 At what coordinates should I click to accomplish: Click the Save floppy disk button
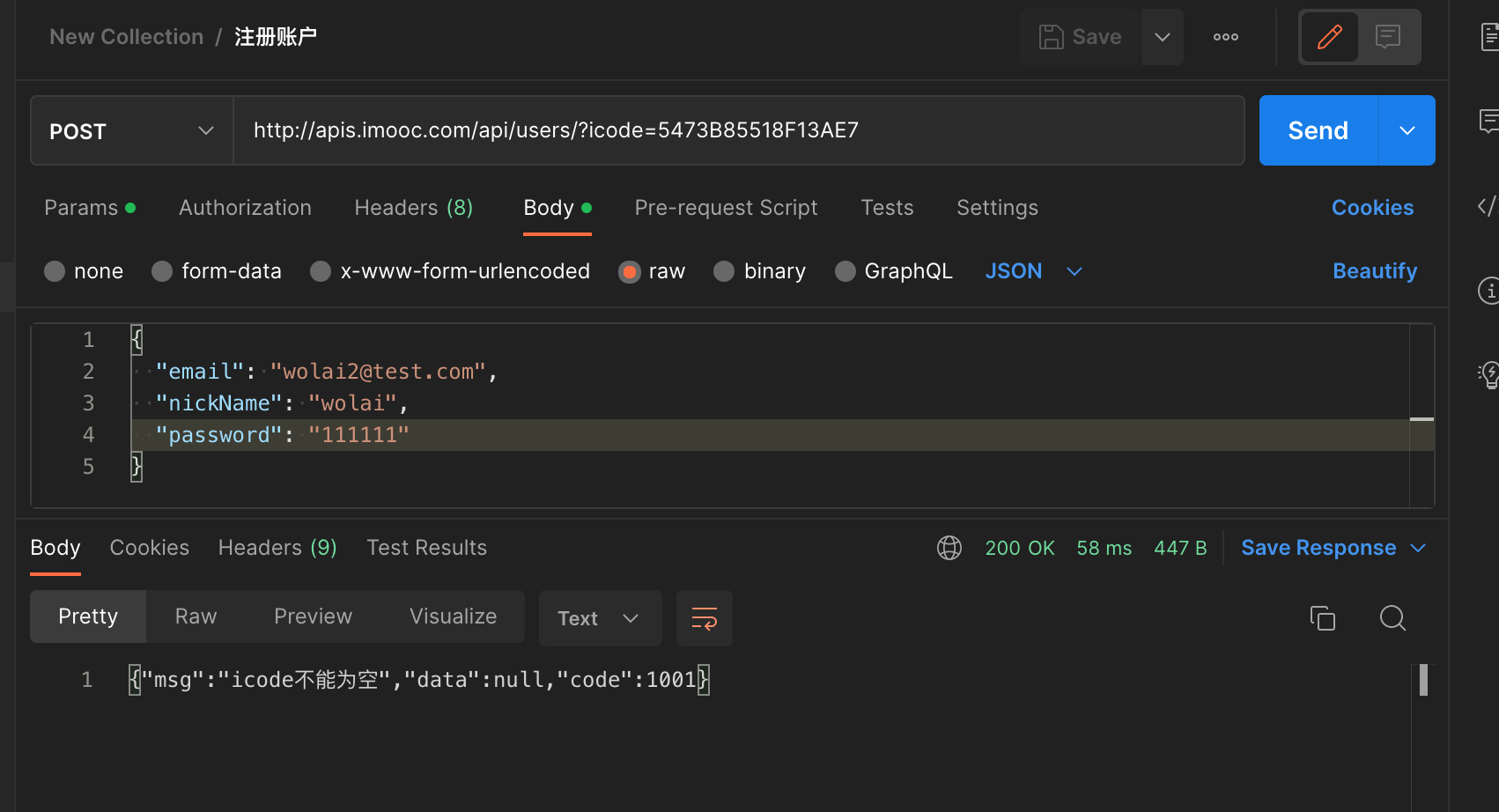click(x=1081, y=37)
